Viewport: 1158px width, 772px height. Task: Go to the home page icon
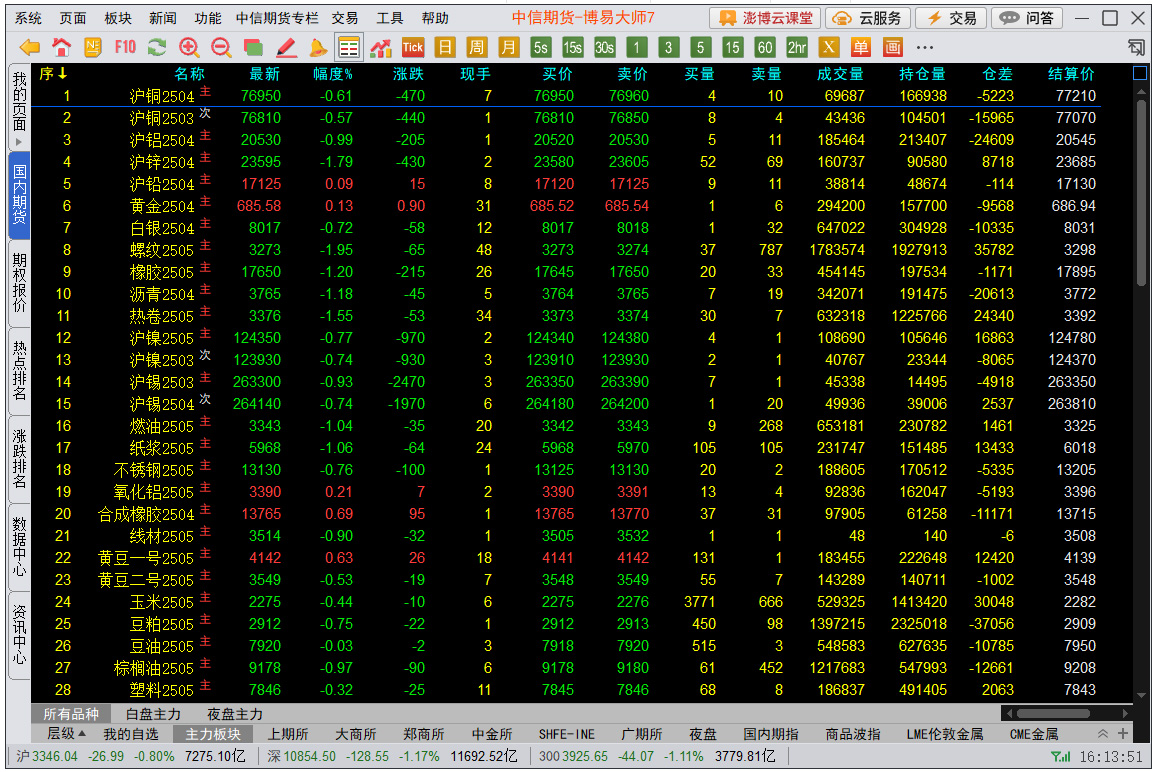coord(61,48)
